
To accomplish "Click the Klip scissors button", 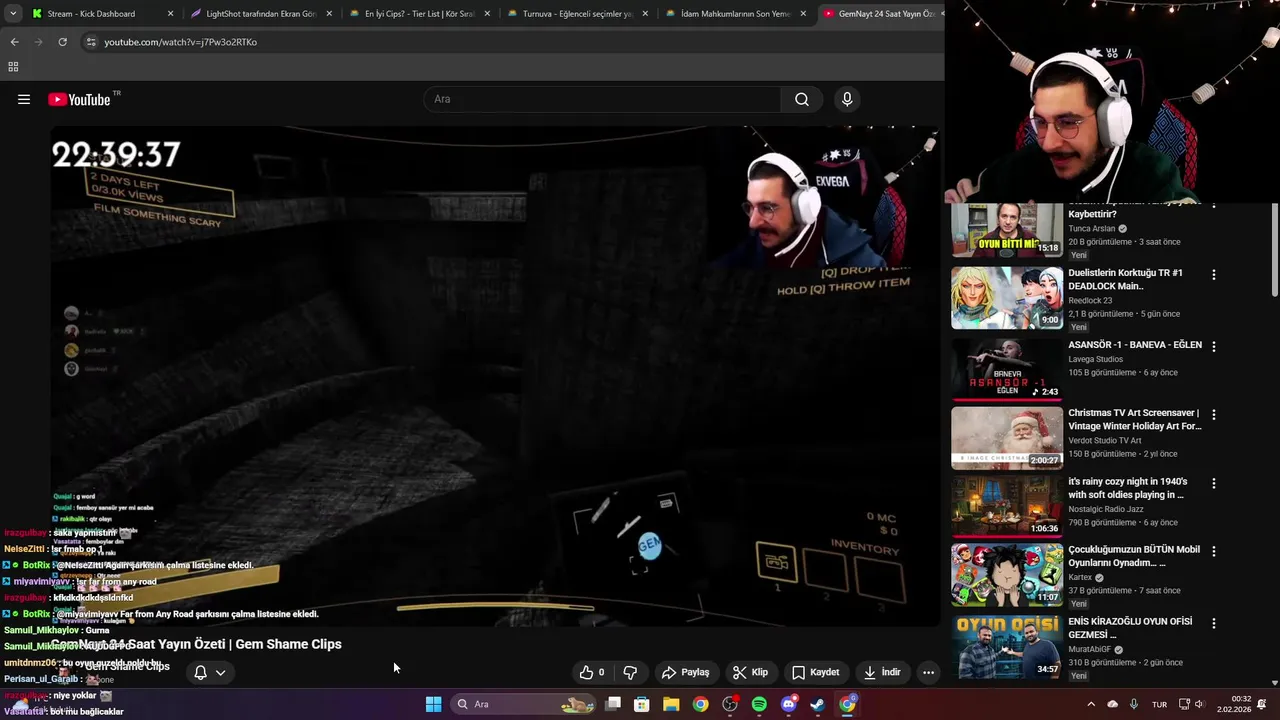I will pyautogui.click(x=751, y=672).
